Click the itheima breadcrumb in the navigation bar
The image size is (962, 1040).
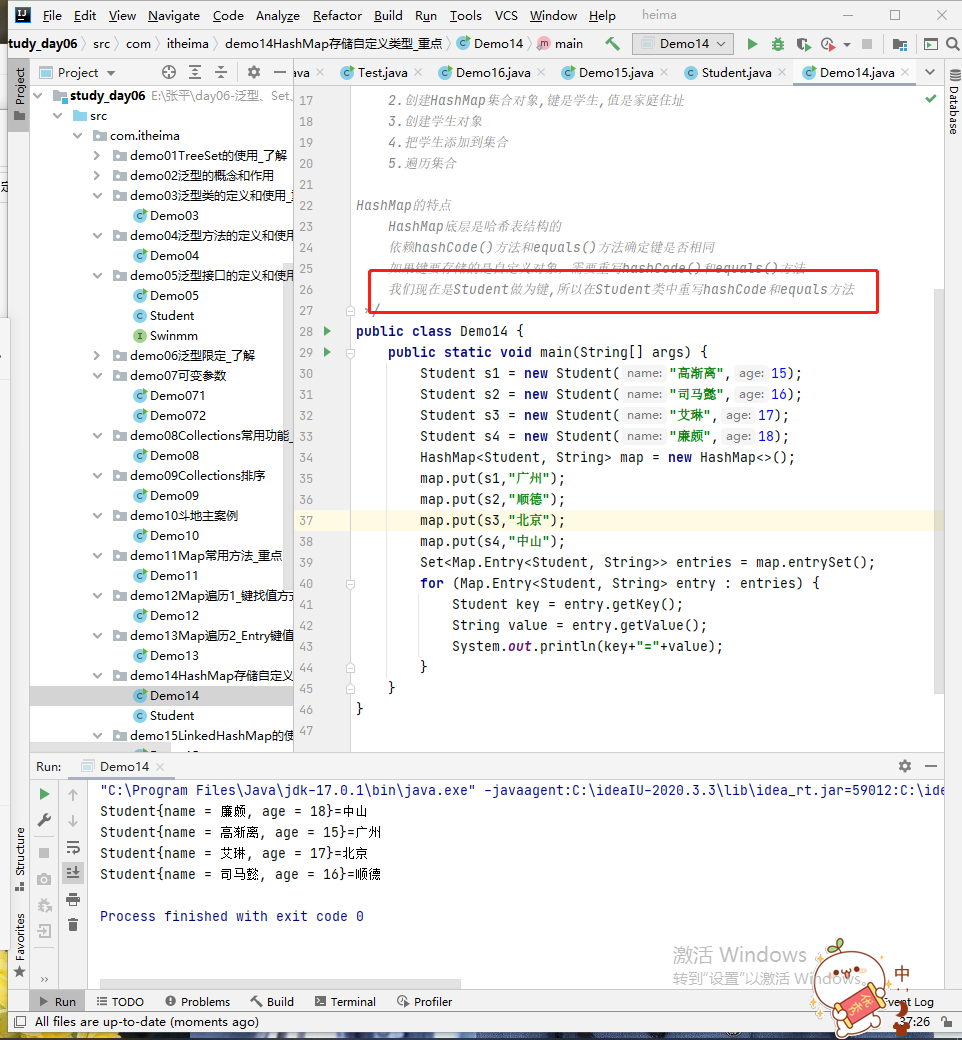point(187,44)
